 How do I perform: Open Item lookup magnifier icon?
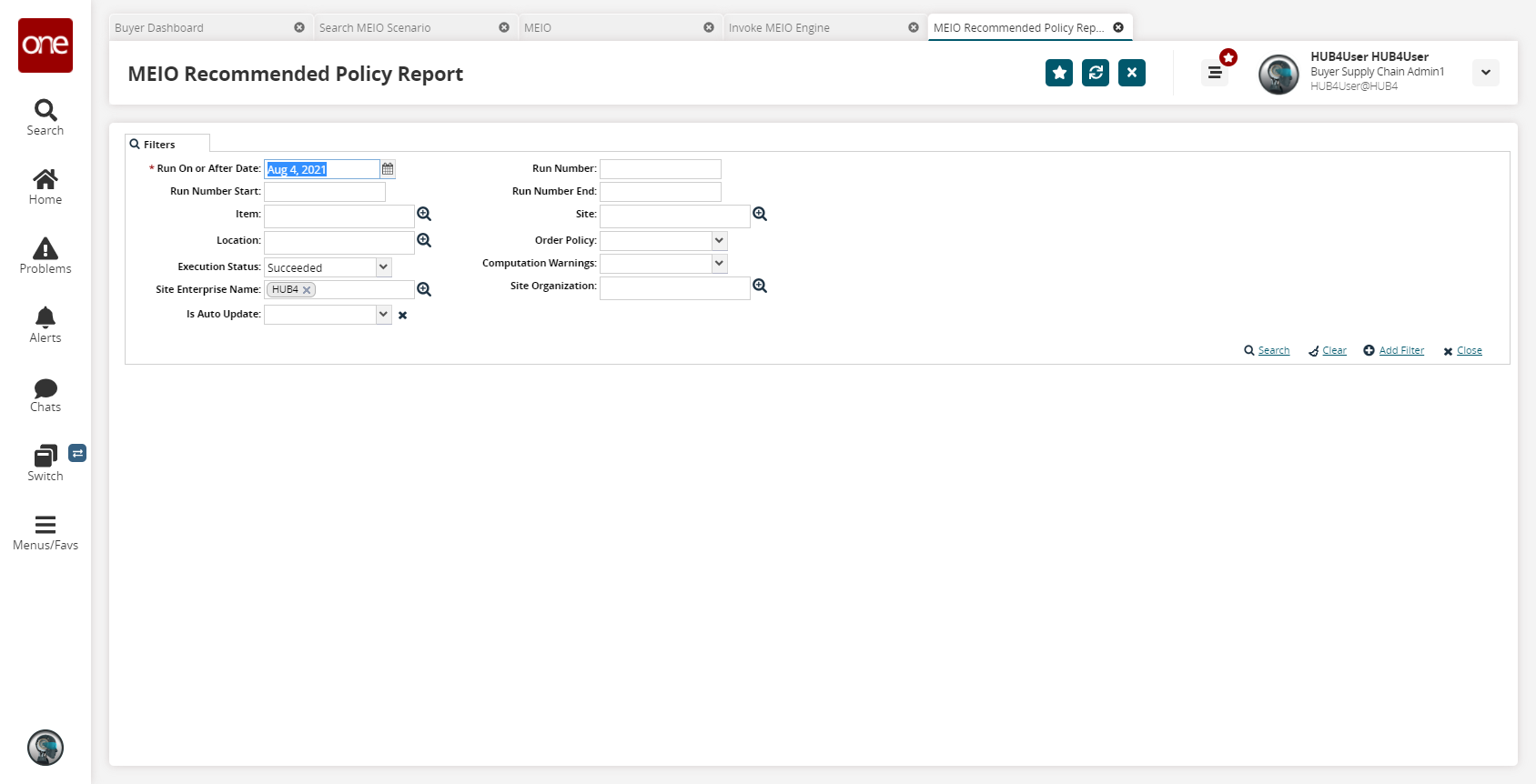[x=424, y=214]
